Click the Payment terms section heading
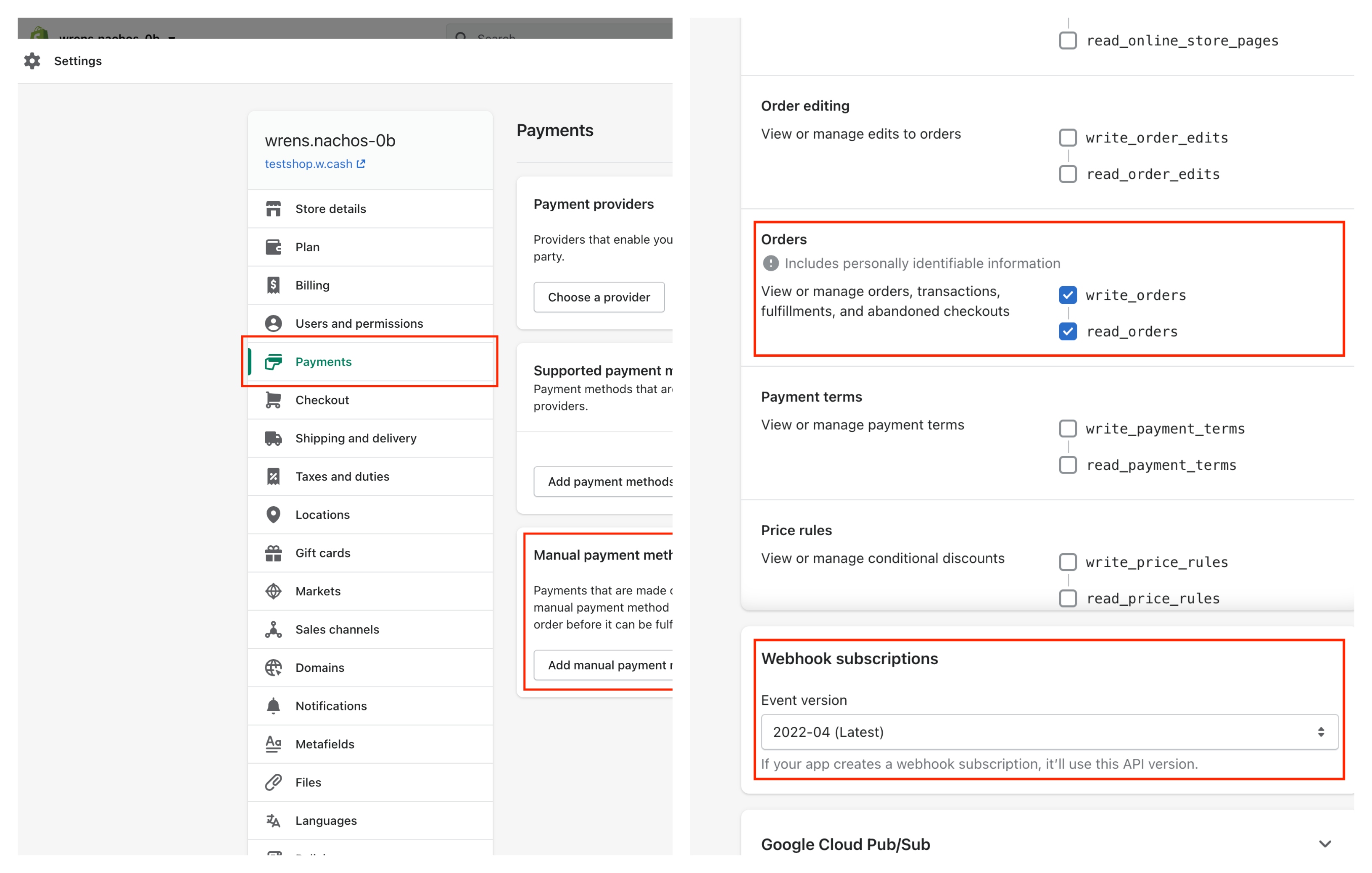This screenshot has height=873, width=1372. pos(811,397)
